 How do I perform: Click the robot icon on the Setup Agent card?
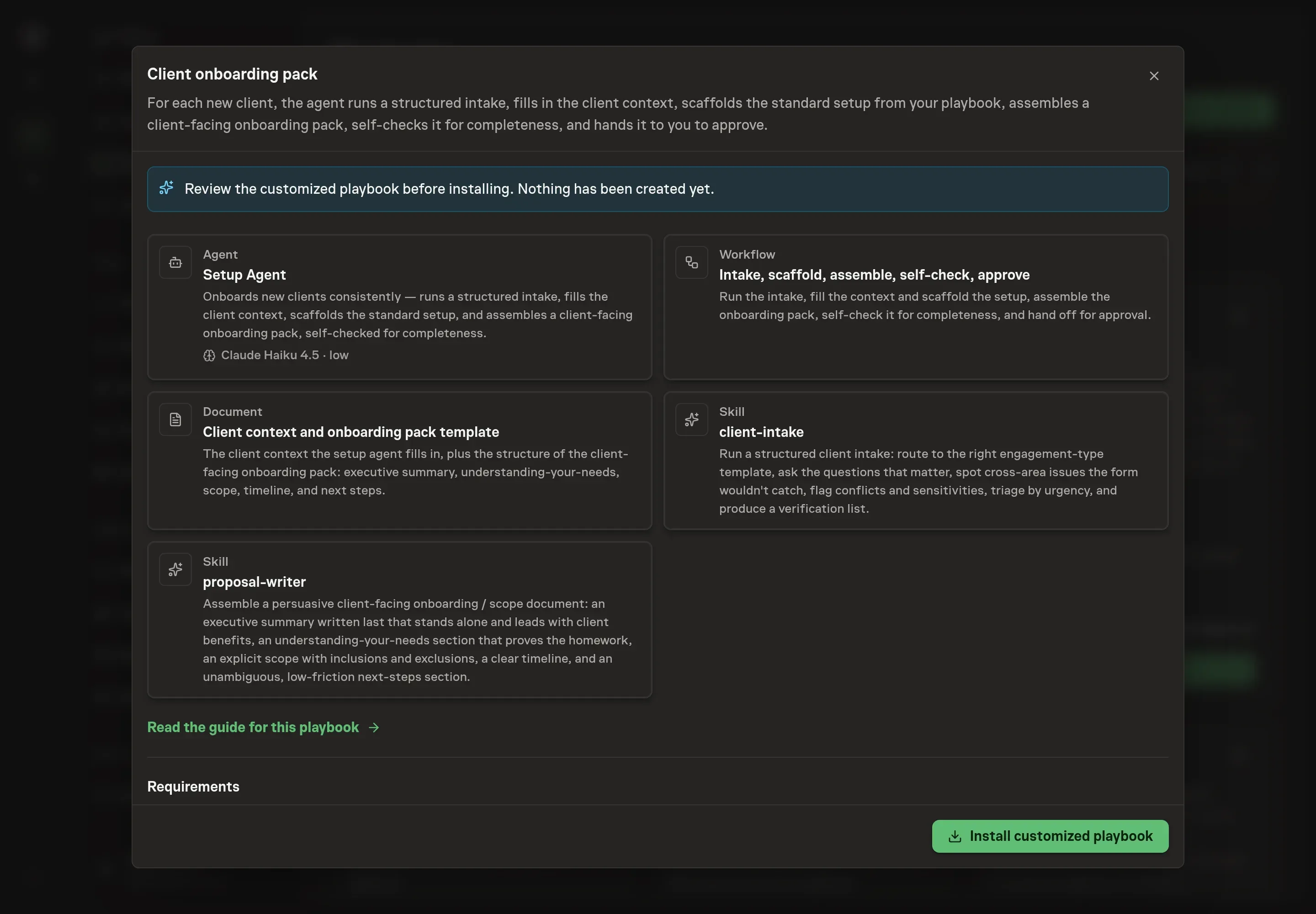point(175,262)
